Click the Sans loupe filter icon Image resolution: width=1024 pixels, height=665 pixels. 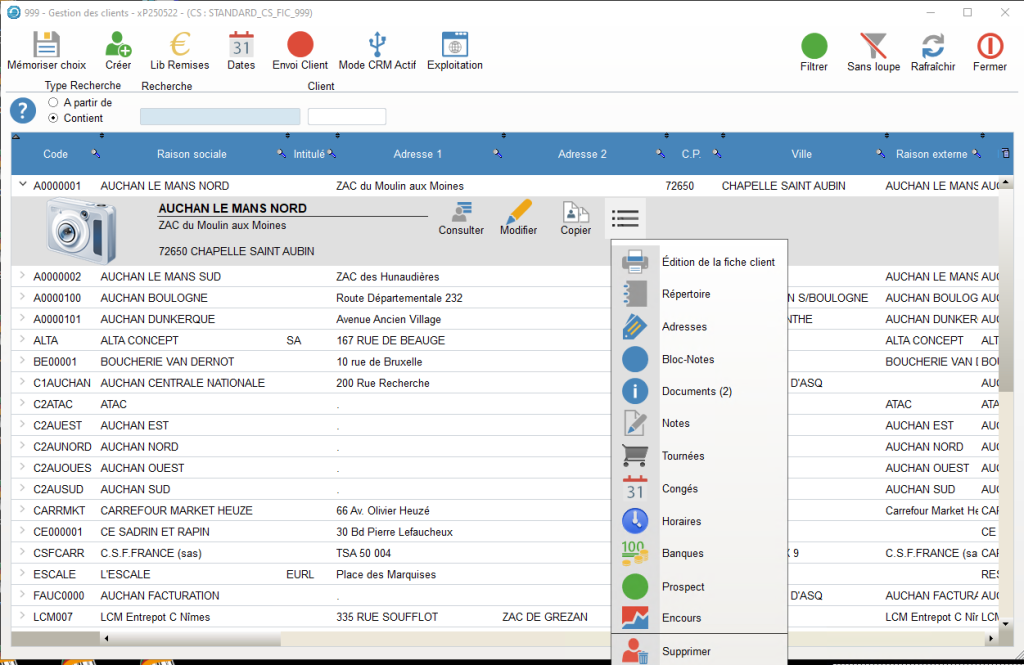(873, 47)
